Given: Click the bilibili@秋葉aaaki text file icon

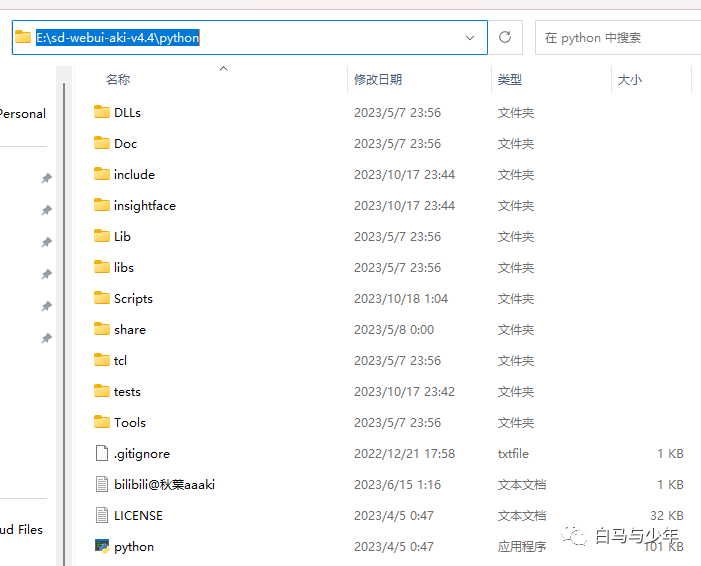Looking at the screenshot, I should coord(102,484).
